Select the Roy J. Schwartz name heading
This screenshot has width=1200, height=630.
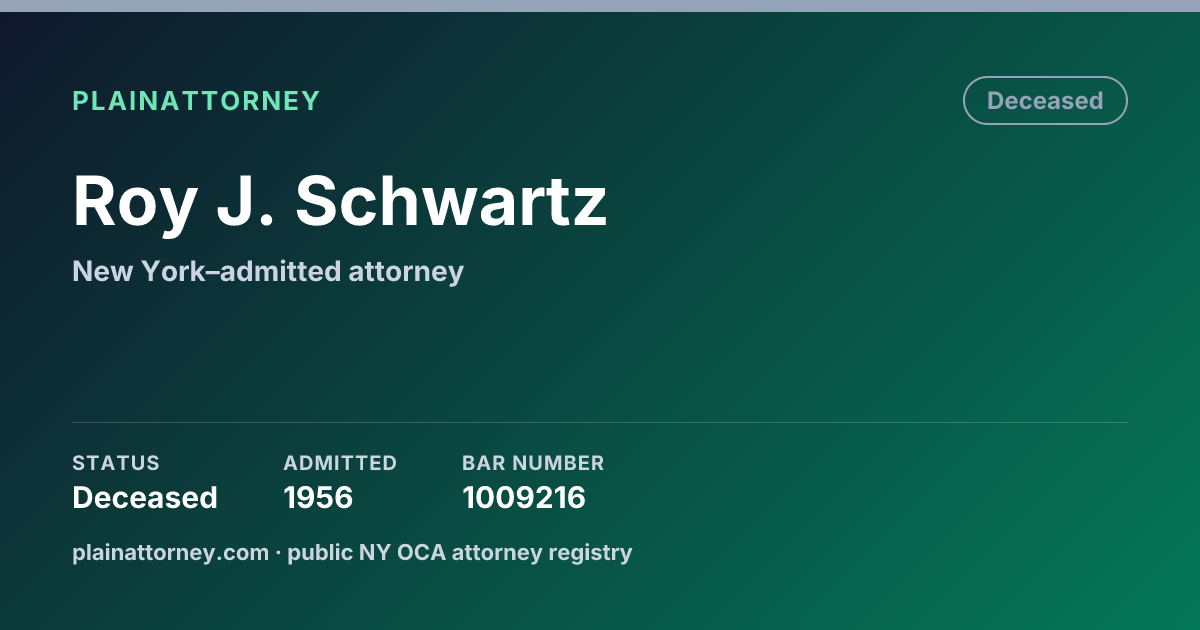[340, 201]
